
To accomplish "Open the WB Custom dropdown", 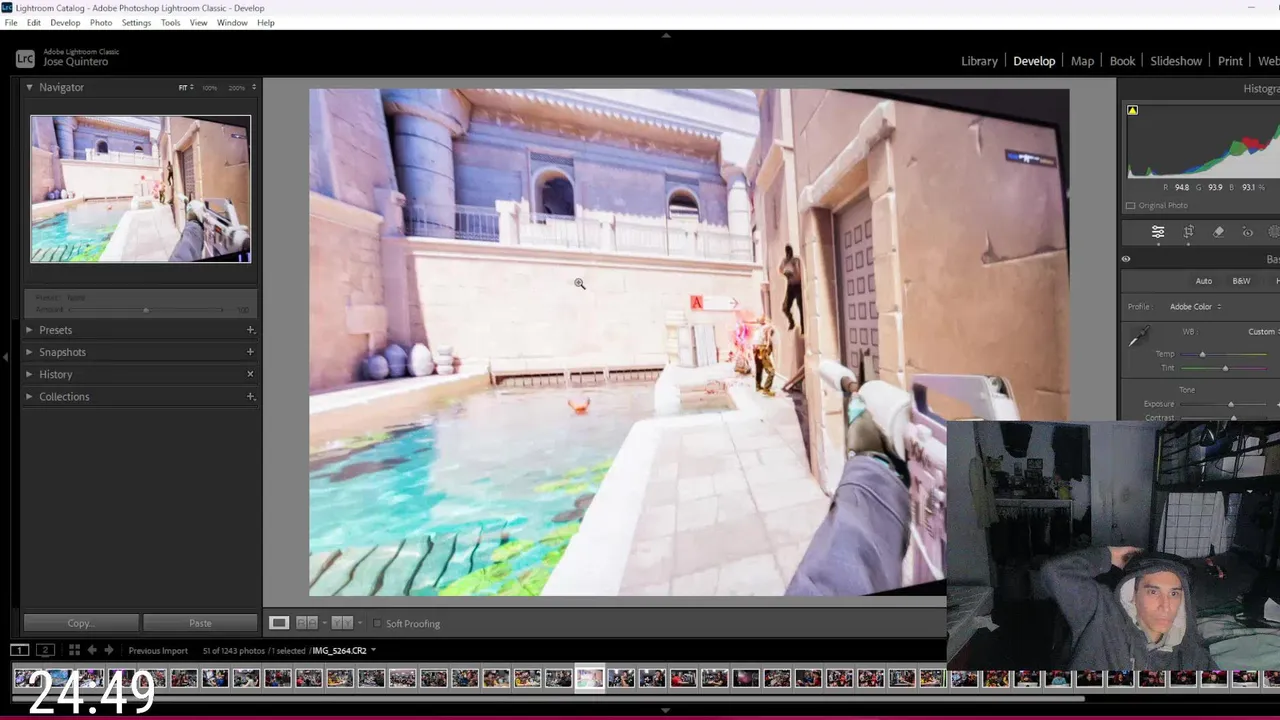I will pos(1263,332).
